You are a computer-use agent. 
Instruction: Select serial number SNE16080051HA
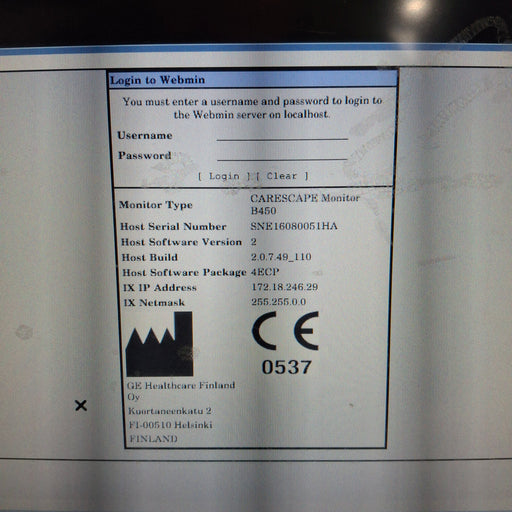[294, 226]
